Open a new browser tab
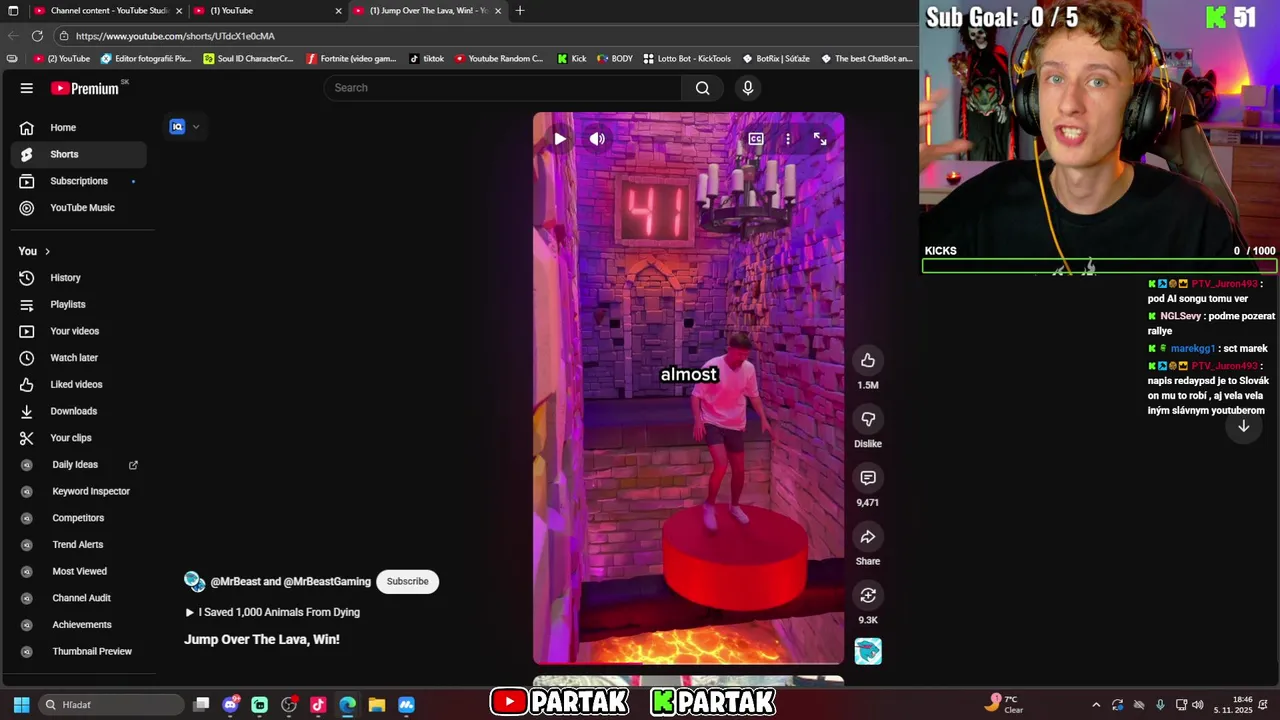 pos(520,11)
